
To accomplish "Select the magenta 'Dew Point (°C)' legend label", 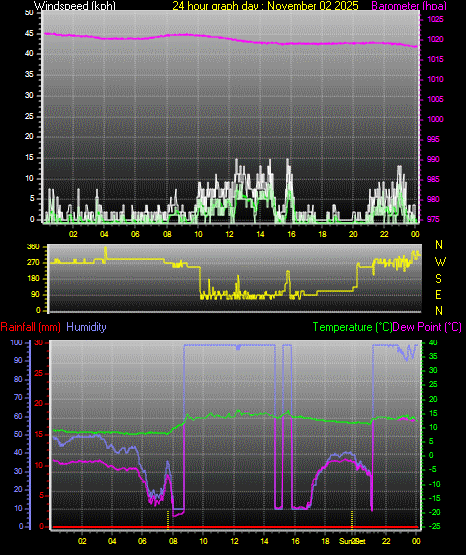I will pyautogui.click(x=427, y=327).
